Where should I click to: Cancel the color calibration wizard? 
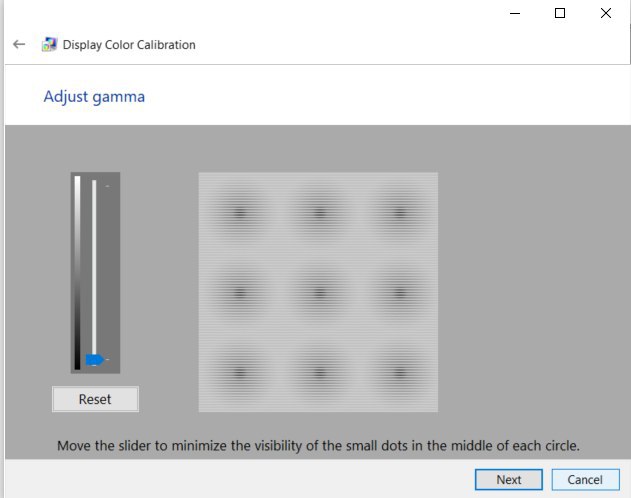585,479
